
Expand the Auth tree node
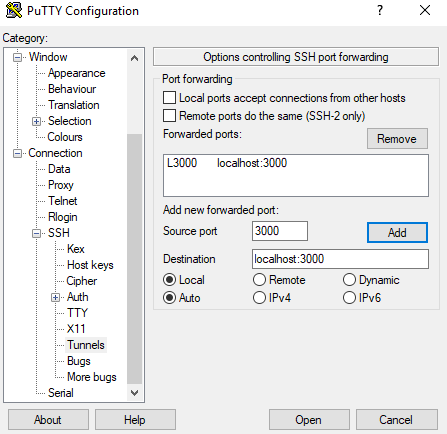[x=55, y=297]
